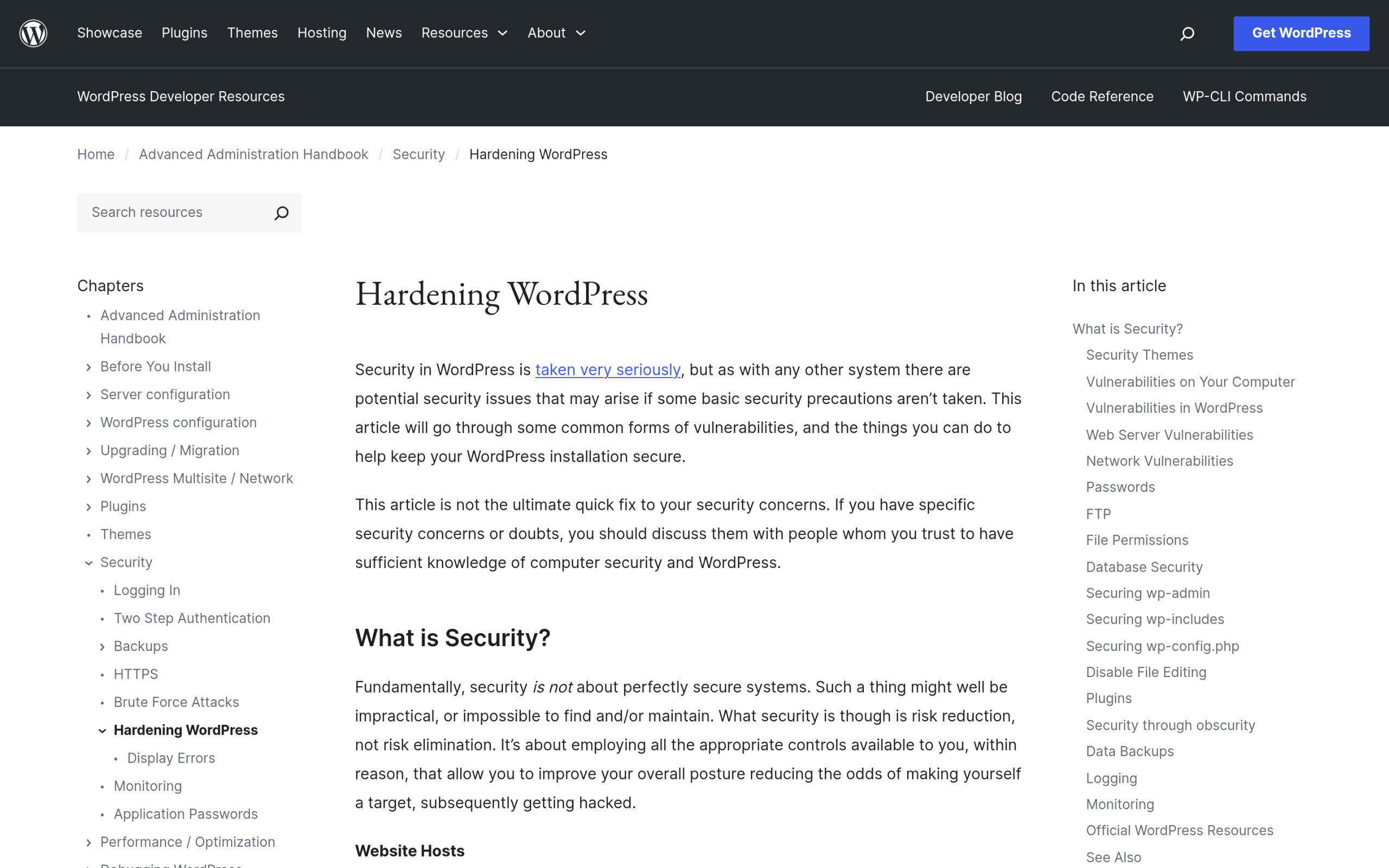Open Advanced Administration Handbook breadcrumb
Screen dimensions: 1389x868
click(254, 155)
